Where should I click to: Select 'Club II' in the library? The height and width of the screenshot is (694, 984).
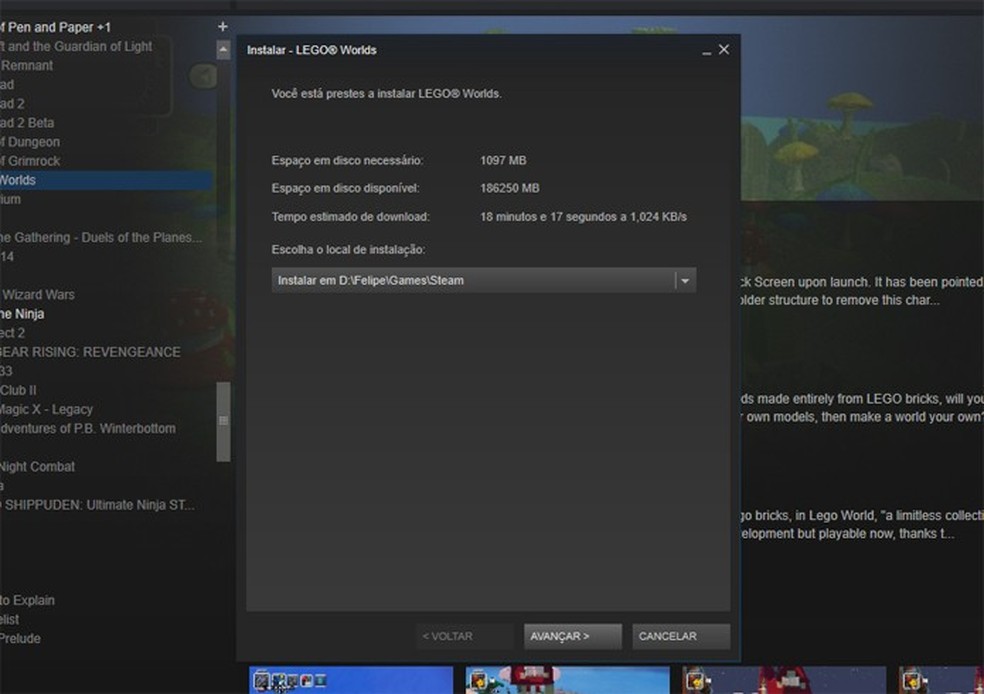coord(18,390)
